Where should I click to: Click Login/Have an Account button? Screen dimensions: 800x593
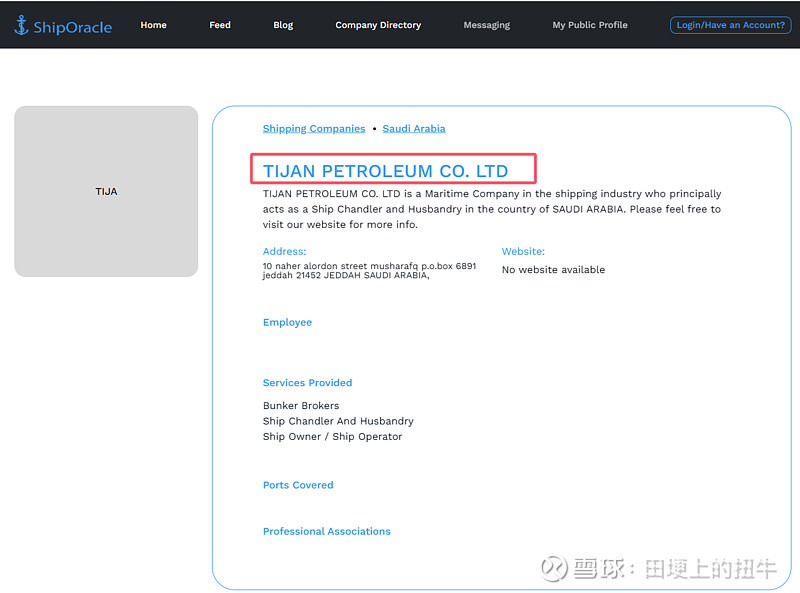[731, 25]
